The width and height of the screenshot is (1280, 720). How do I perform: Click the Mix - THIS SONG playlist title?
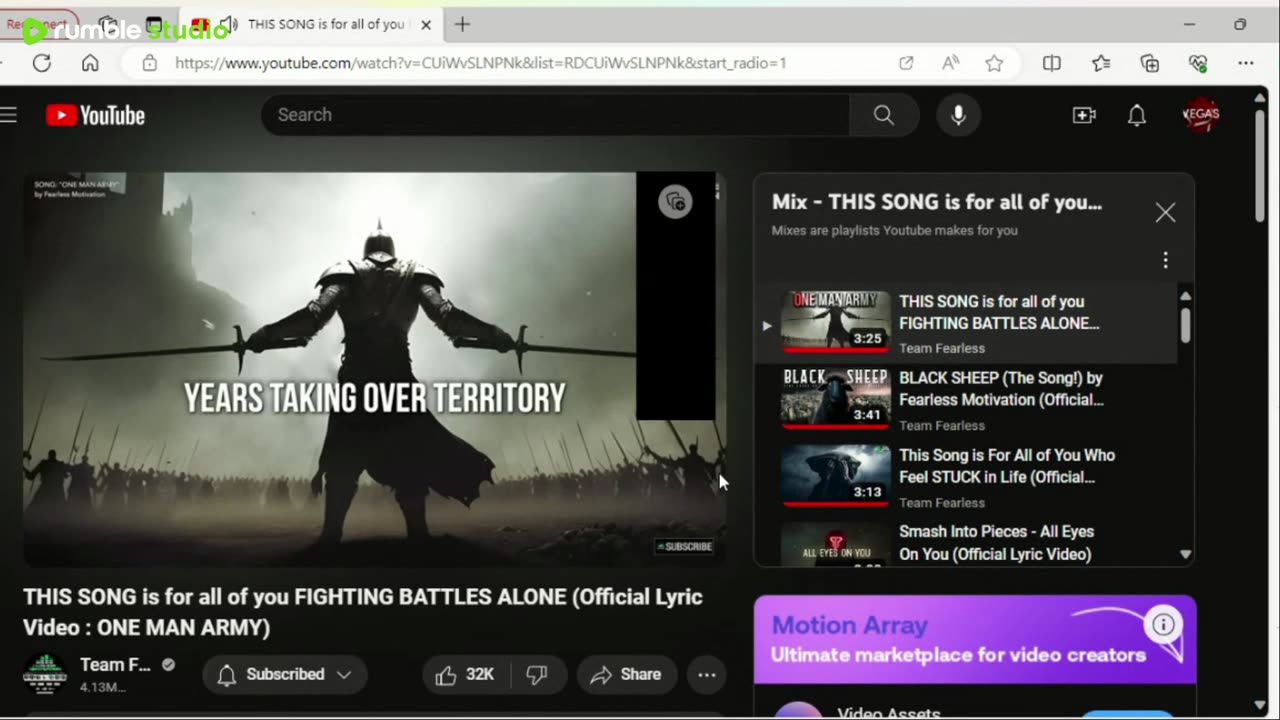point(937,202)
